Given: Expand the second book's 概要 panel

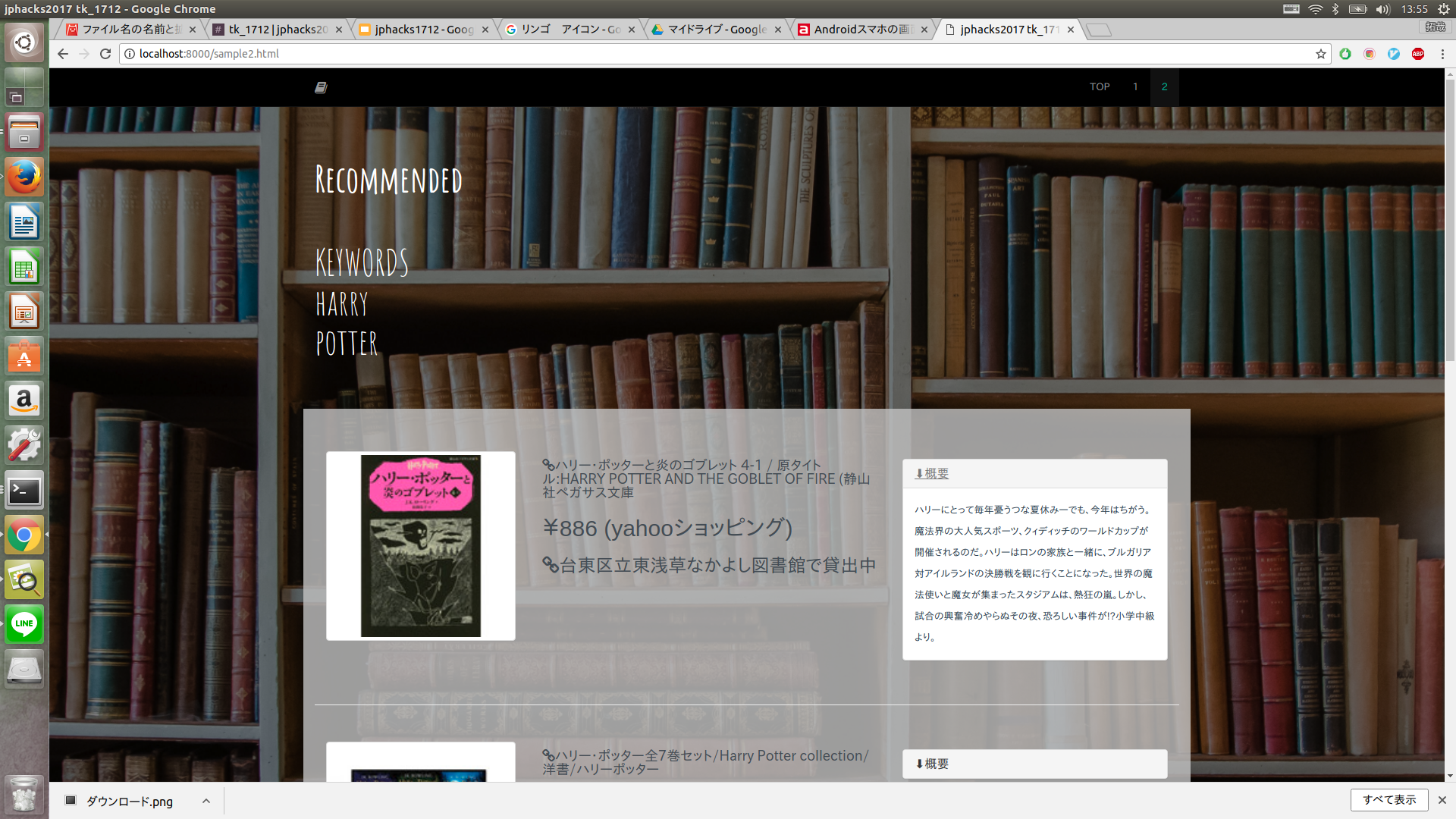Looking at the screenshot, I should [932, 764].
